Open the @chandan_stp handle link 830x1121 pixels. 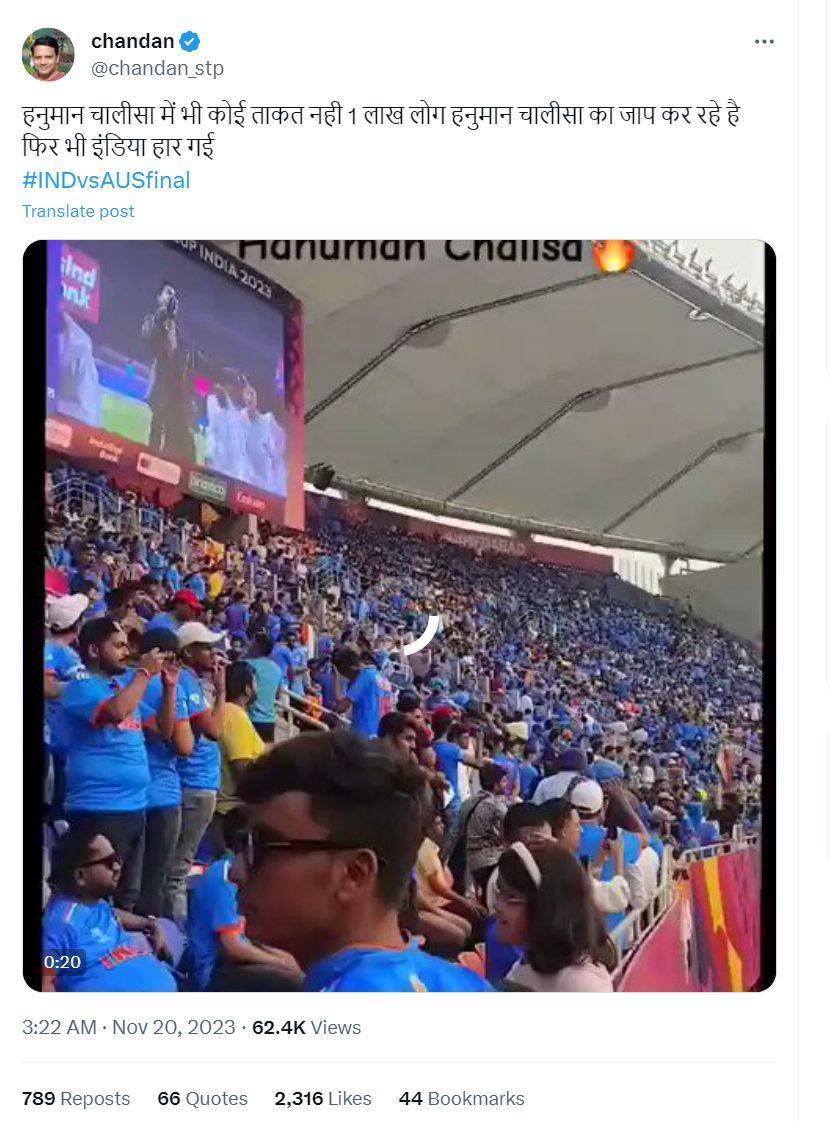[157, 68]
